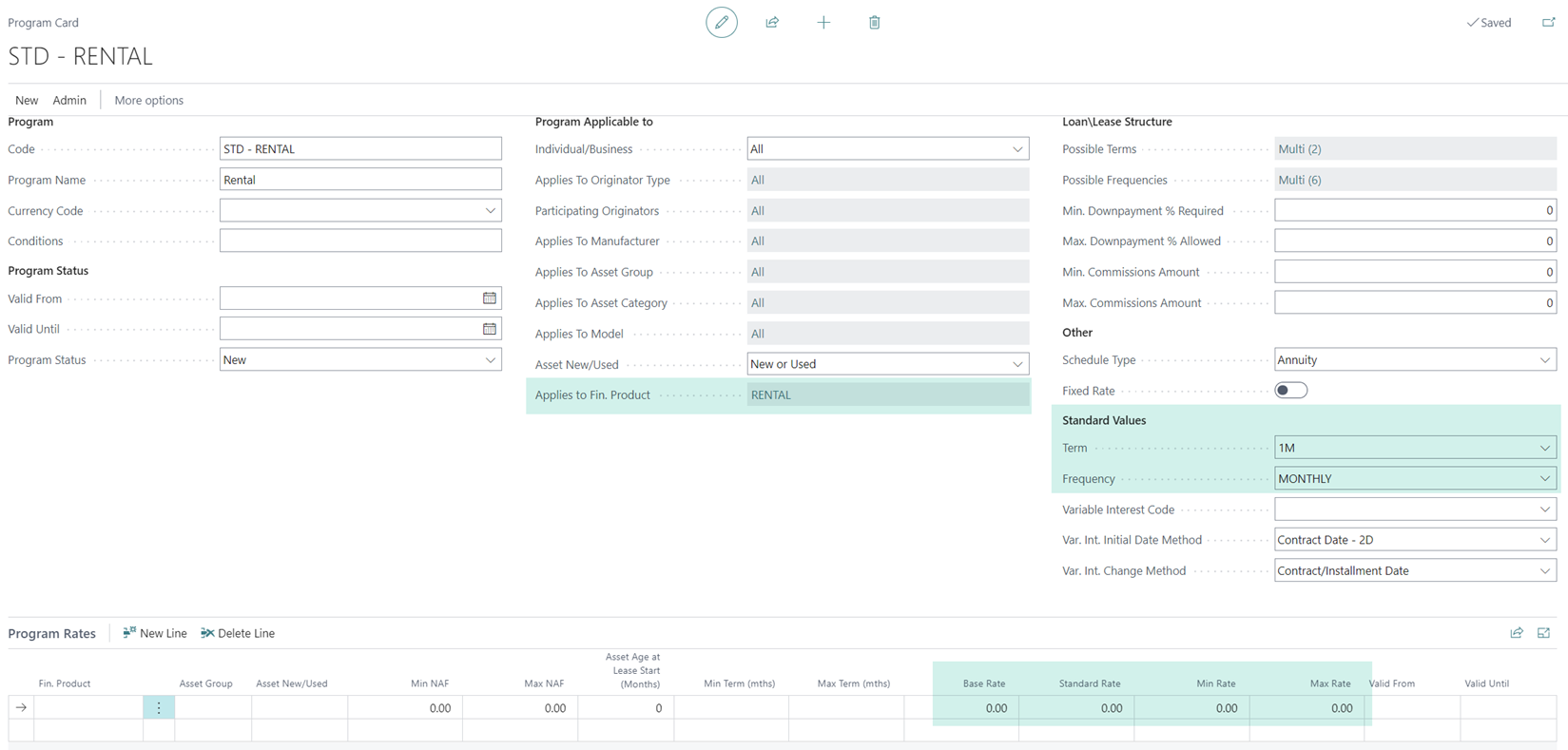
Task: Open the Schedule Type dropdown
Action: 1545,360
